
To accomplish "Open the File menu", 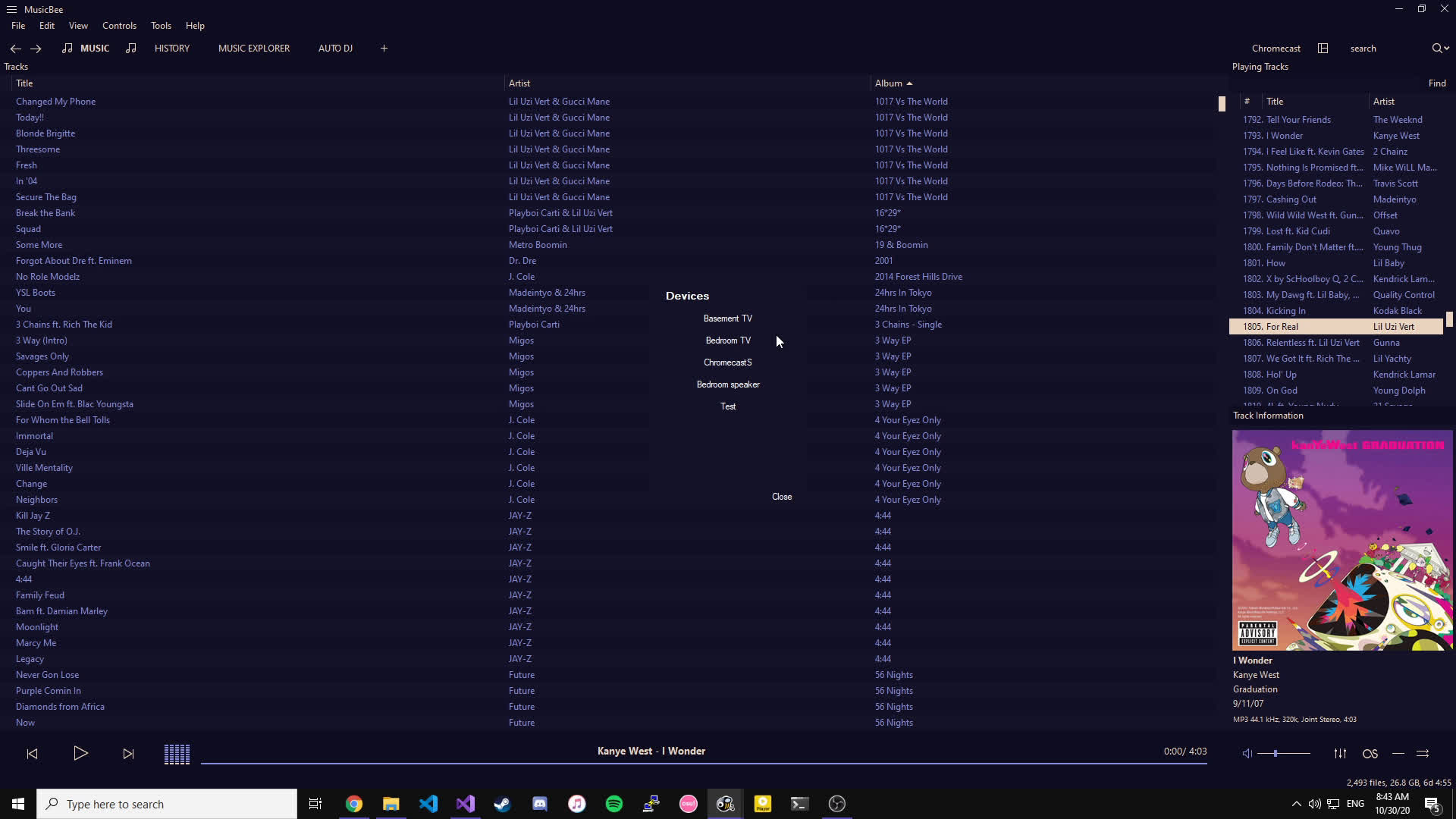I will (18, 26).
